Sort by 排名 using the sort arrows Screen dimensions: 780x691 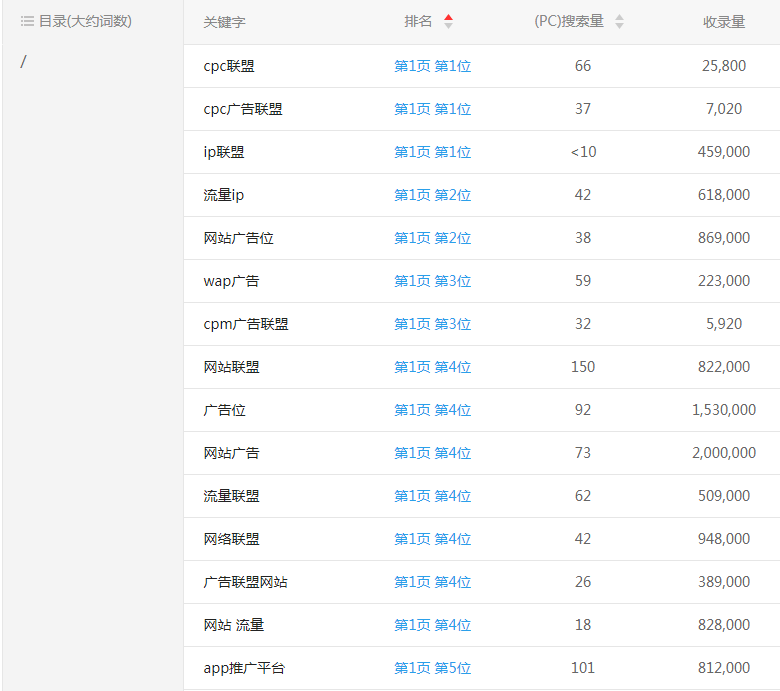448,22
